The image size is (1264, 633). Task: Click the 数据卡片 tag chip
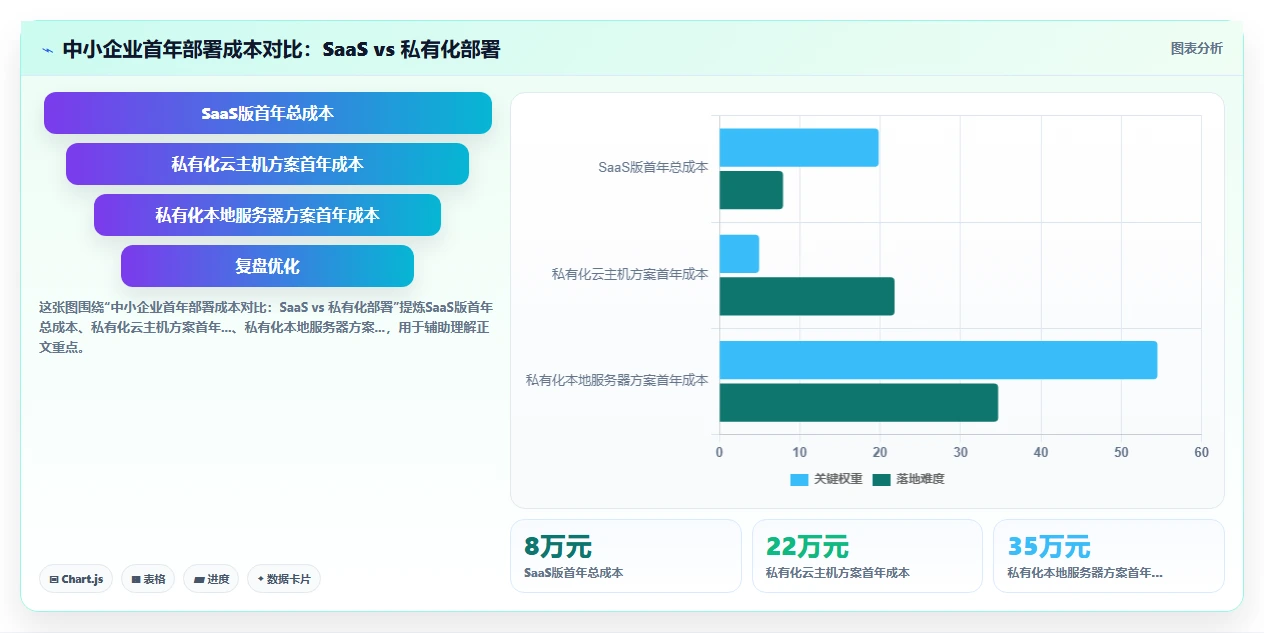[284, 579]
